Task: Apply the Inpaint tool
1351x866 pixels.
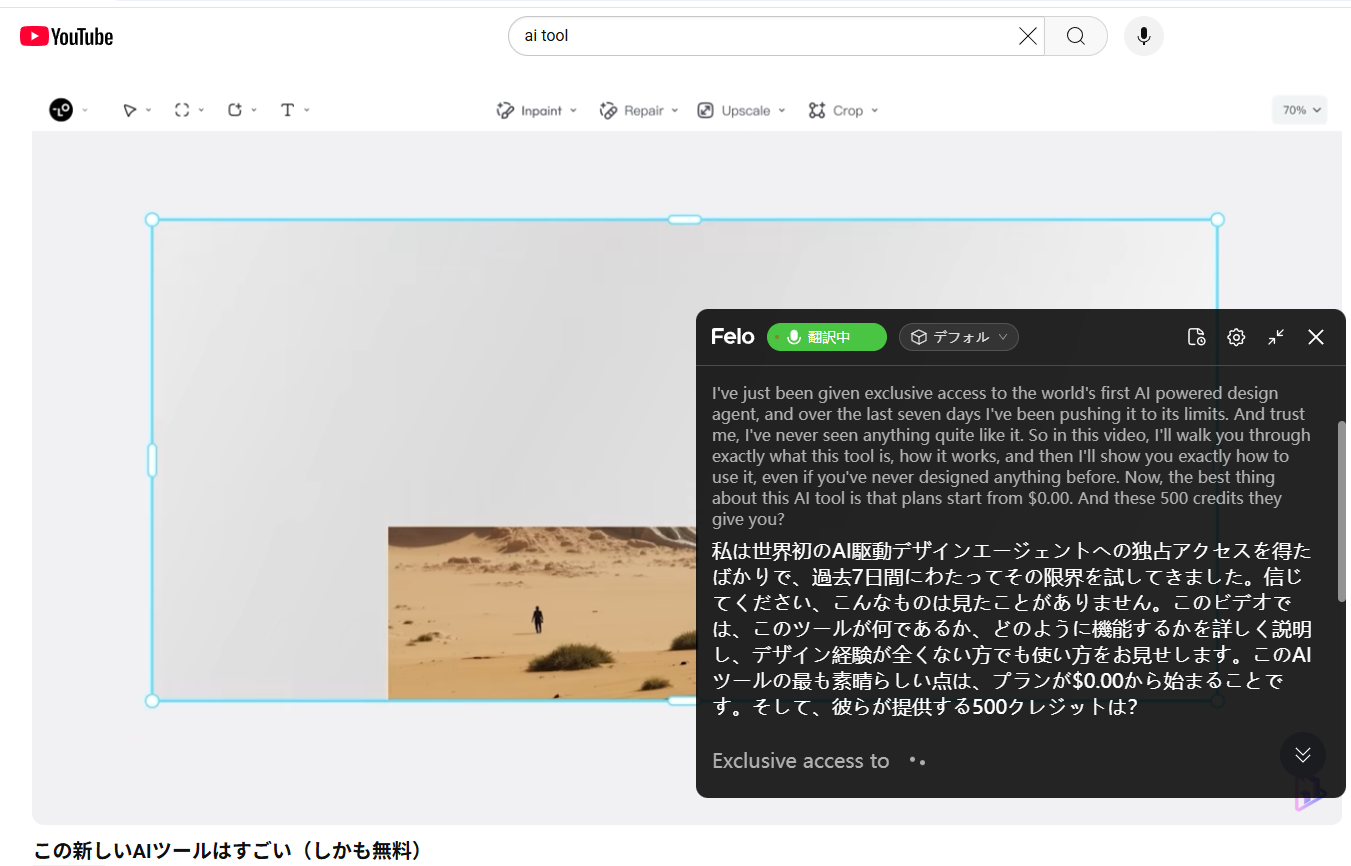Action: point(530,110)
